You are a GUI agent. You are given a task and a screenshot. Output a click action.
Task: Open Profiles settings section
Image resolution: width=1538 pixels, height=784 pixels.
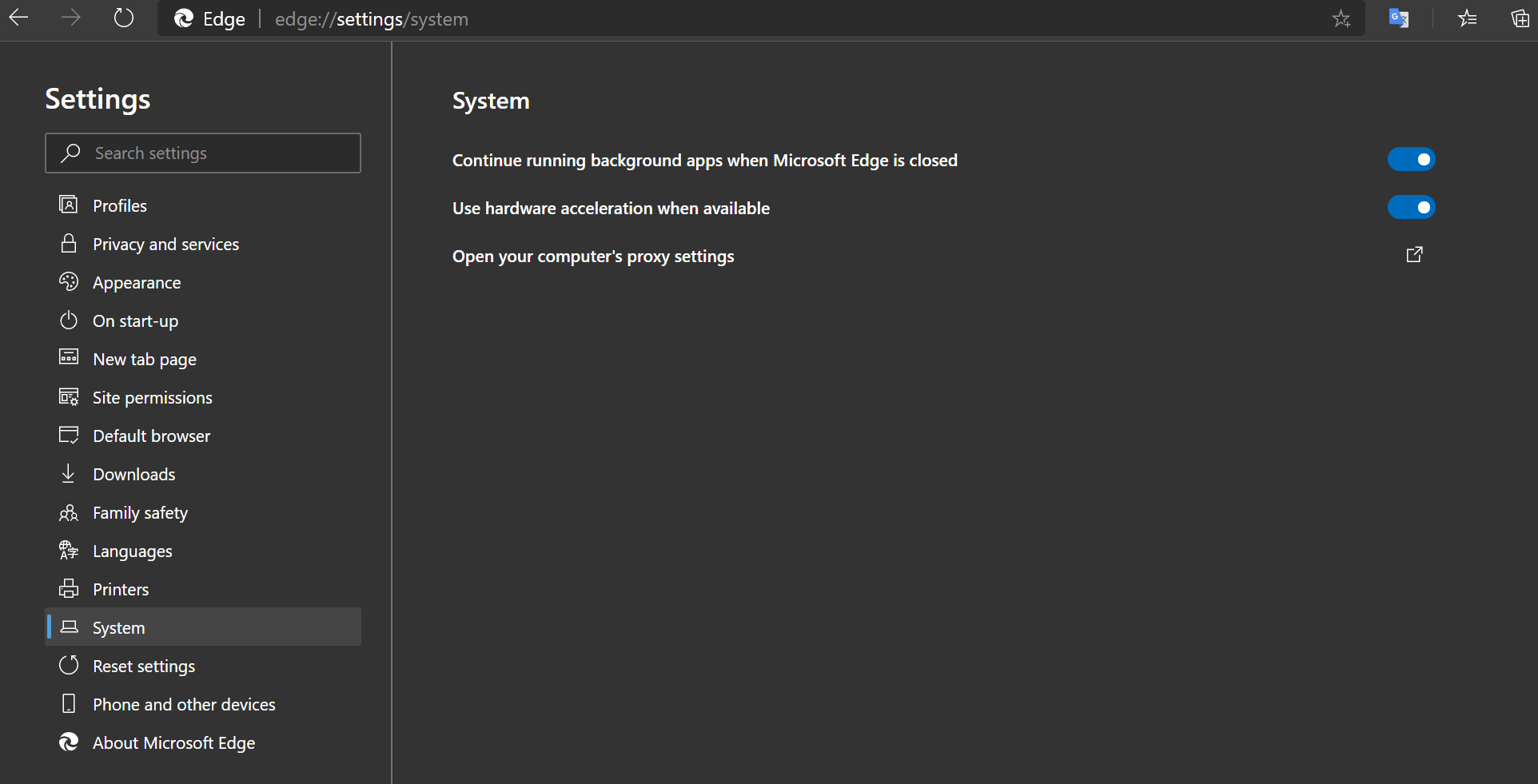[120, 206]
